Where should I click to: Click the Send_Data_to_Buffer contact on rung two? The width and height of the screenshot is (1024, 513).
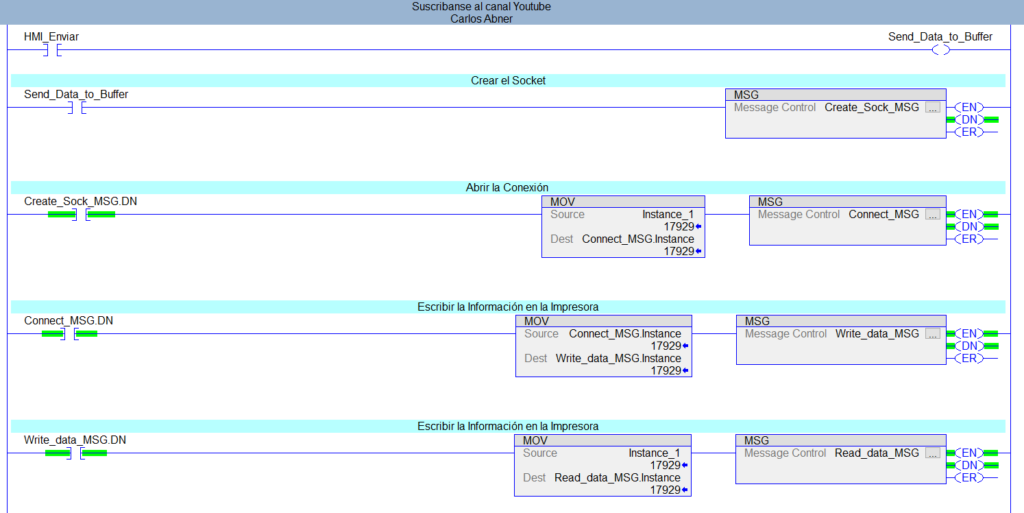(x=76, y=107)
